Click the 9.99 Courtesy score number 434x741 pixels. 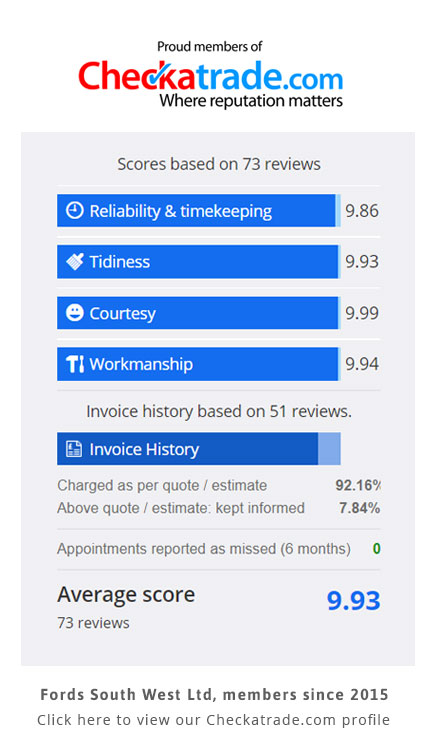tap(362, 313)
